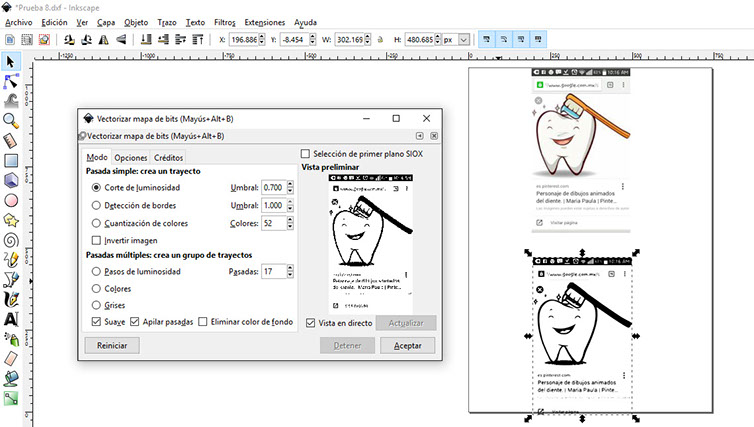
Task: Select Colores multiple-scan radio button
Action: 96,289
